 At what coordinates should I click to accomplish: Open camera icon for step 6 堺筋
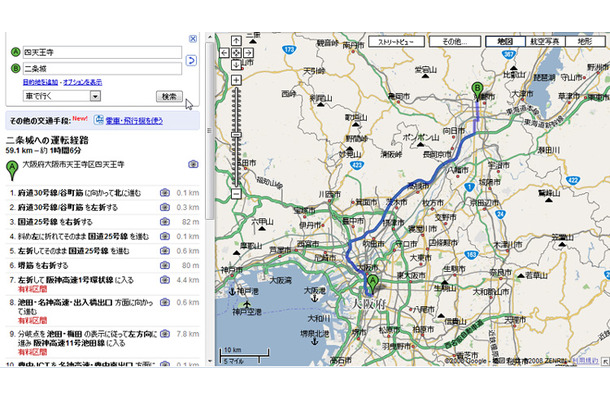click(x=165, y=265)
